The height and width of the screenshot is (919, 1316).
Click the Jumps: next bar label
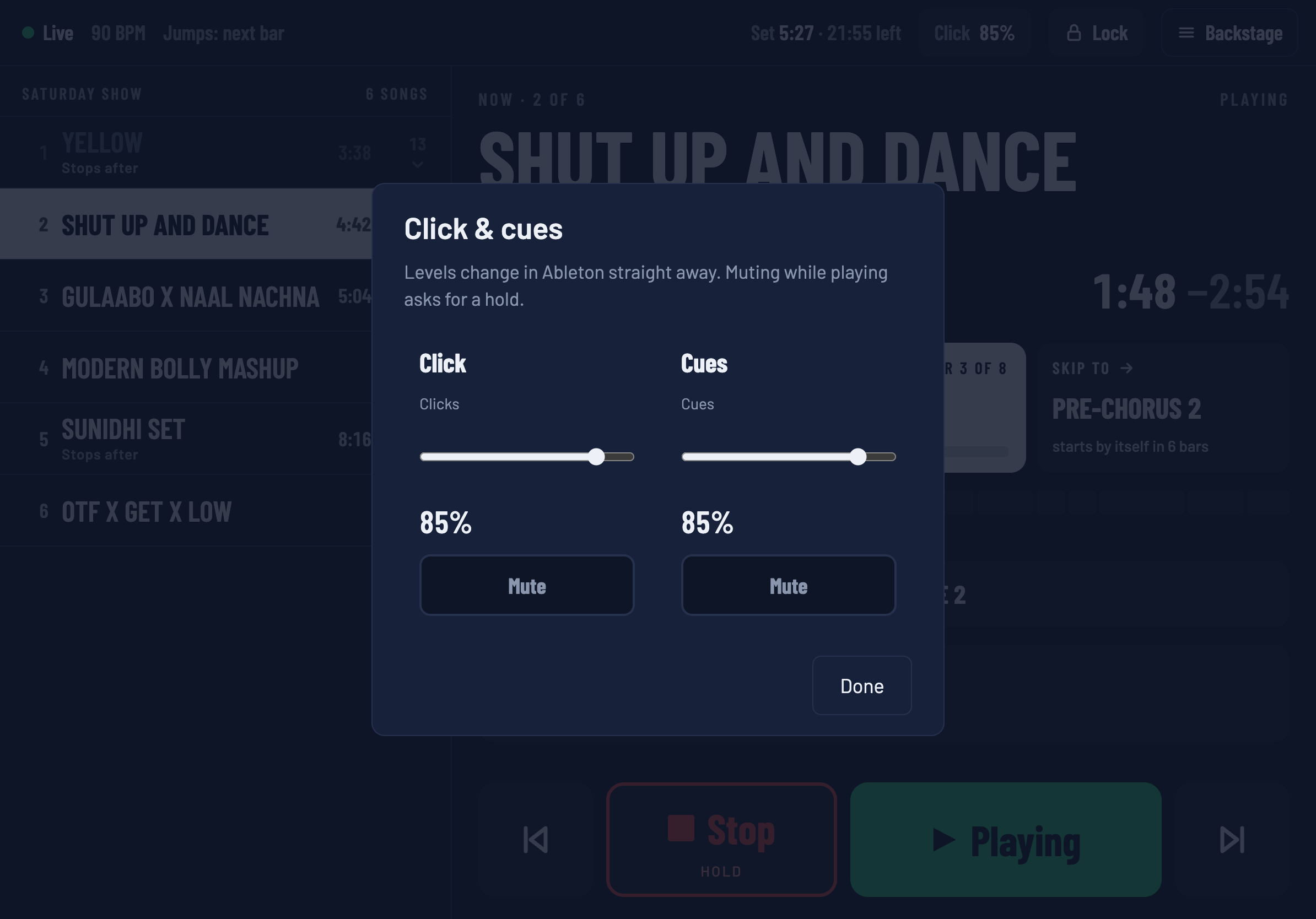(224, 33)
